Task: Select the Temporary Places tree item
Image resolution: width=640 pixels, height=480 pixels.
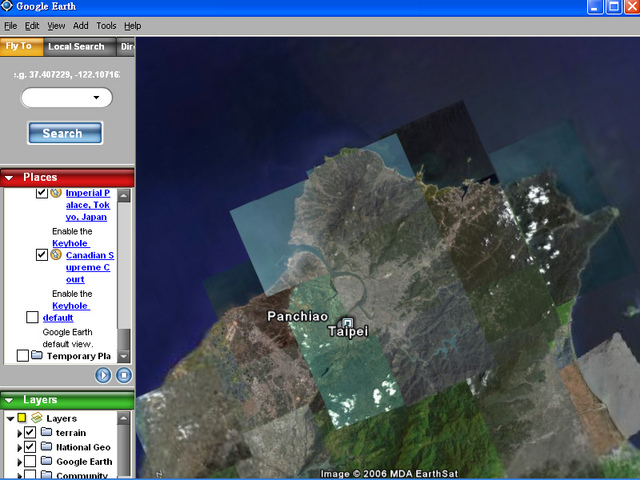Action: [78, 356]
